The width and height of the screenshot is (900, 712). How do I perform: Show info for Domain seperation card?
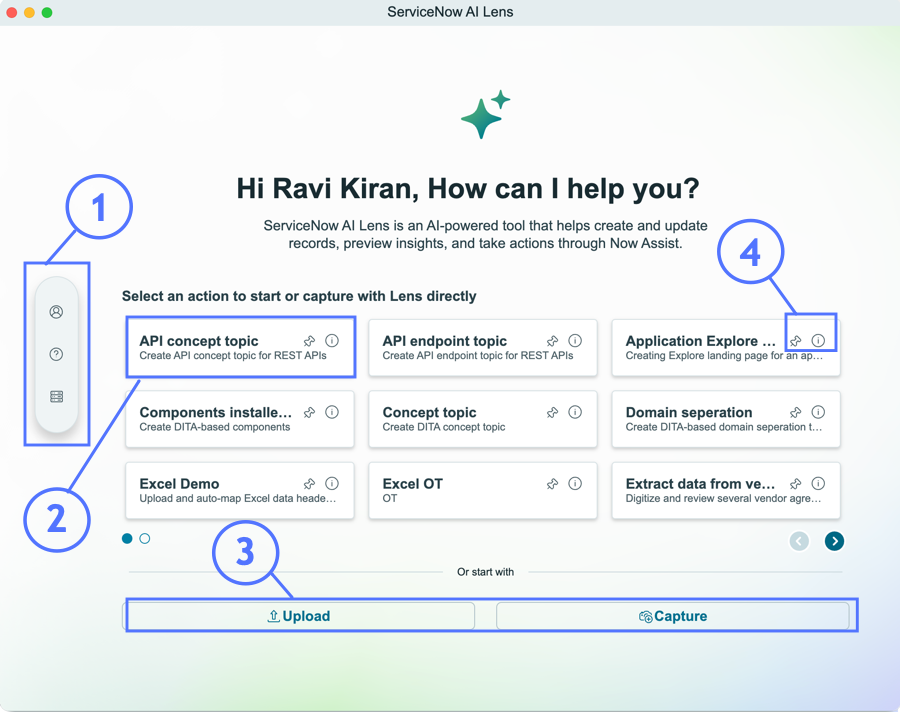tap(818, 412)
